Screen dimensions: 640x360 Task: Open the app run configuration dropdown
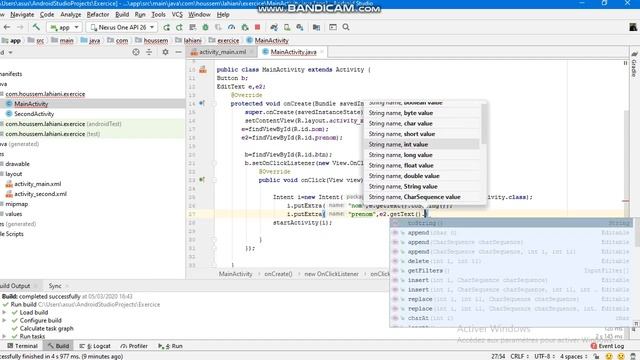pos(65,27)
